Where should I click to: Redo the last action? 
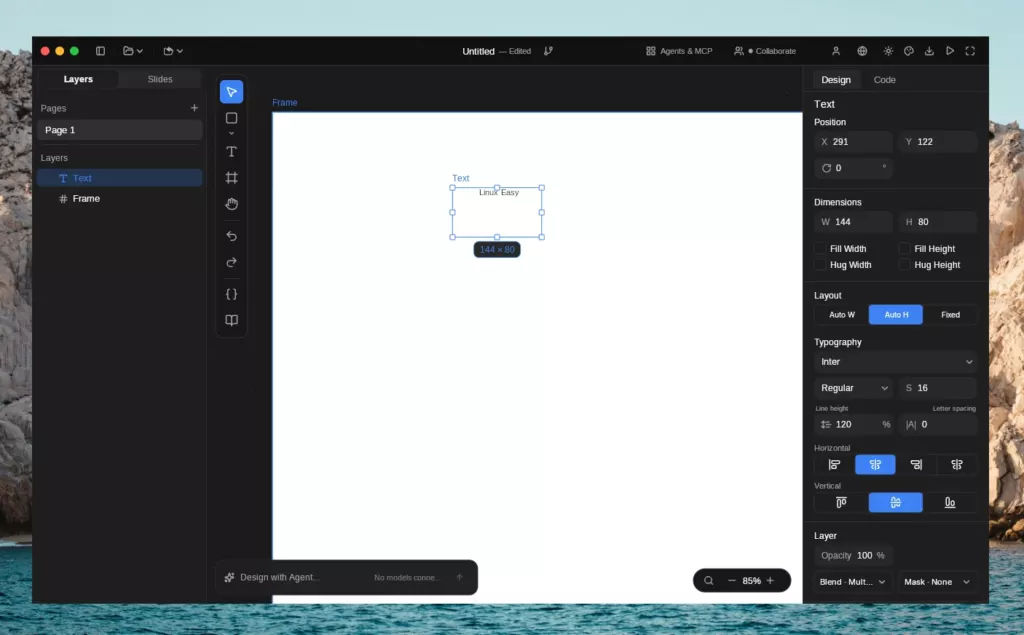tap(231, 263)
